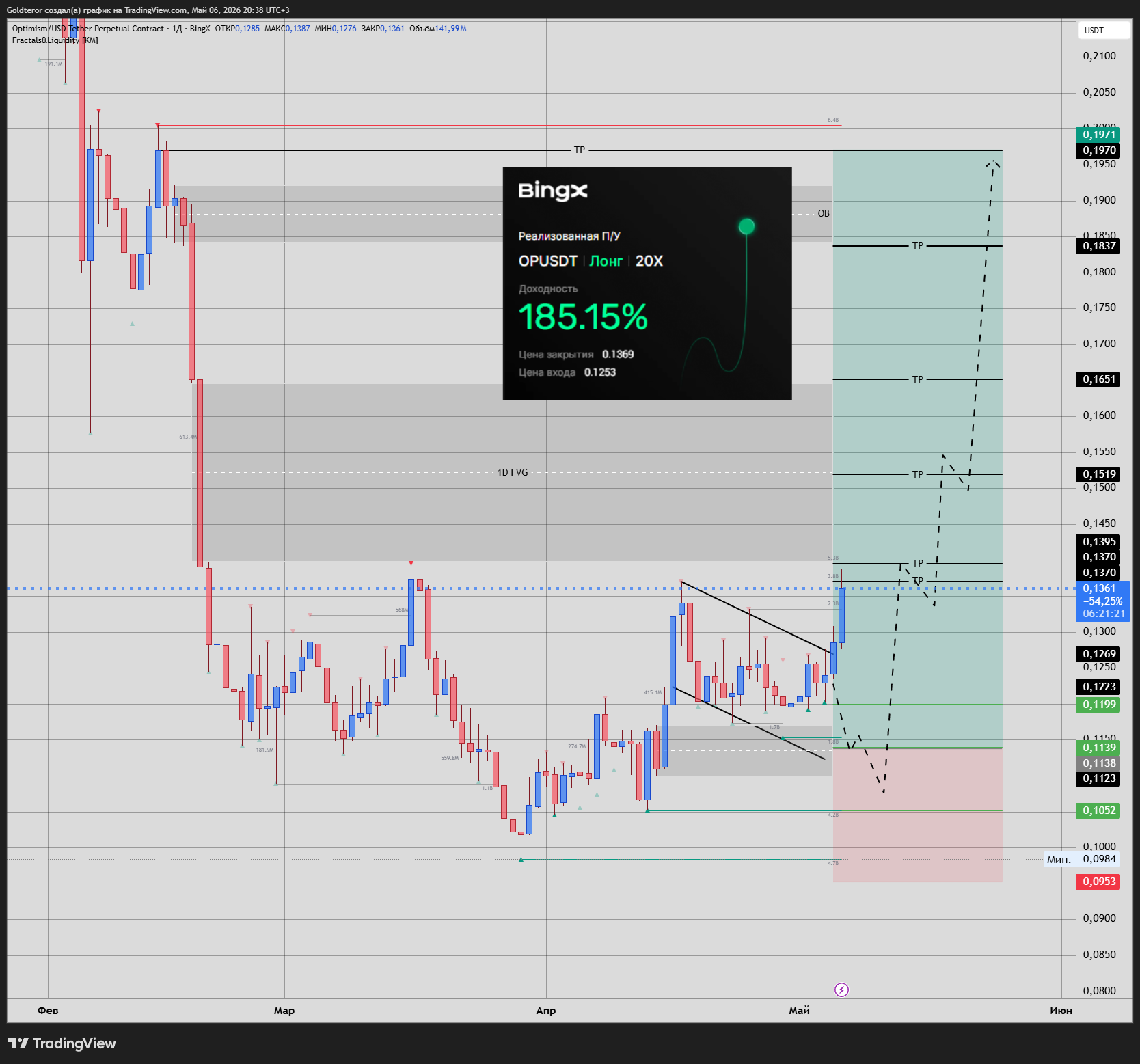Click the green 0,1971 price tag
Screen dimensions: 1140x1064
1099,135
